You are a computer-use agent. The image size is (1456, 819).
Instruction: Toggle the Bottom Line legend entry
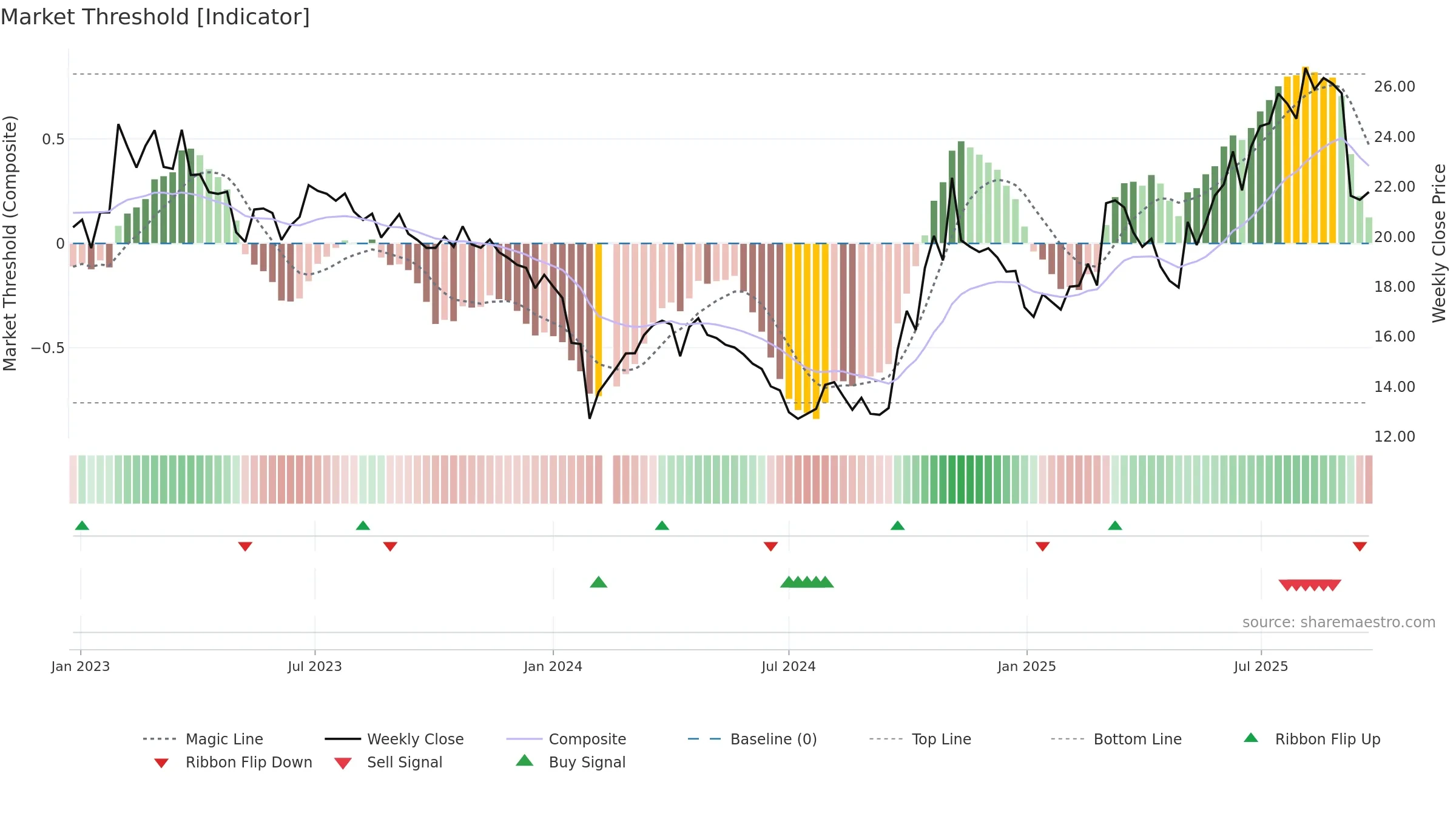(1116, 739)
